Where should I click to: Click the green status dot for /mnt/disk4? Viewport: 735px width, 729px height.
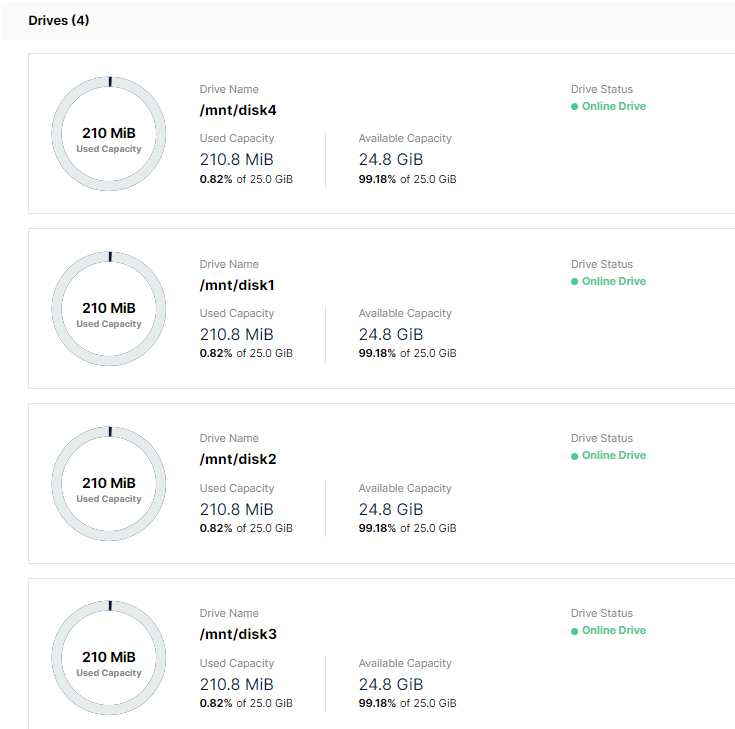coord(574,106)
